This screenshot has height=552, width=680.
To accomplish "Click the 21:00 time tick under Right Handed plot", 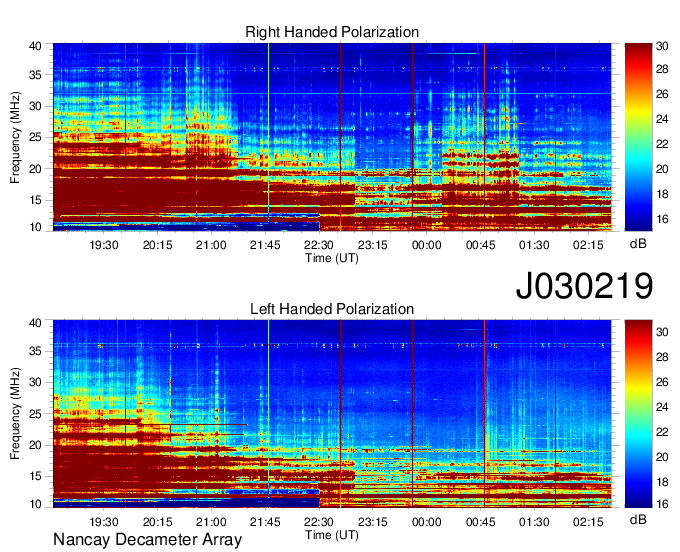I will coord(211,245).
